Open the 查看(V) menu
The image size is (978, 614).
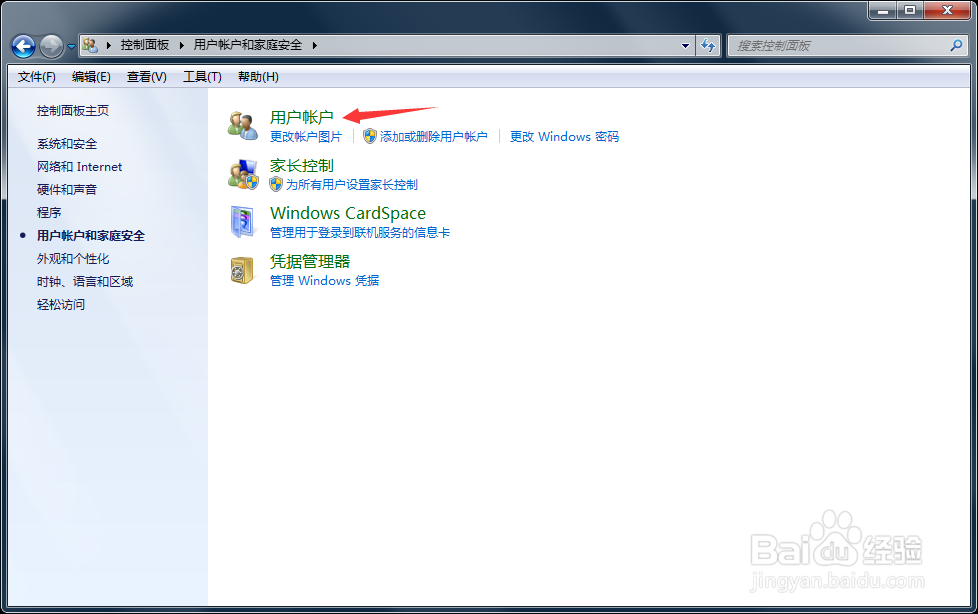(x=146, y=76)
